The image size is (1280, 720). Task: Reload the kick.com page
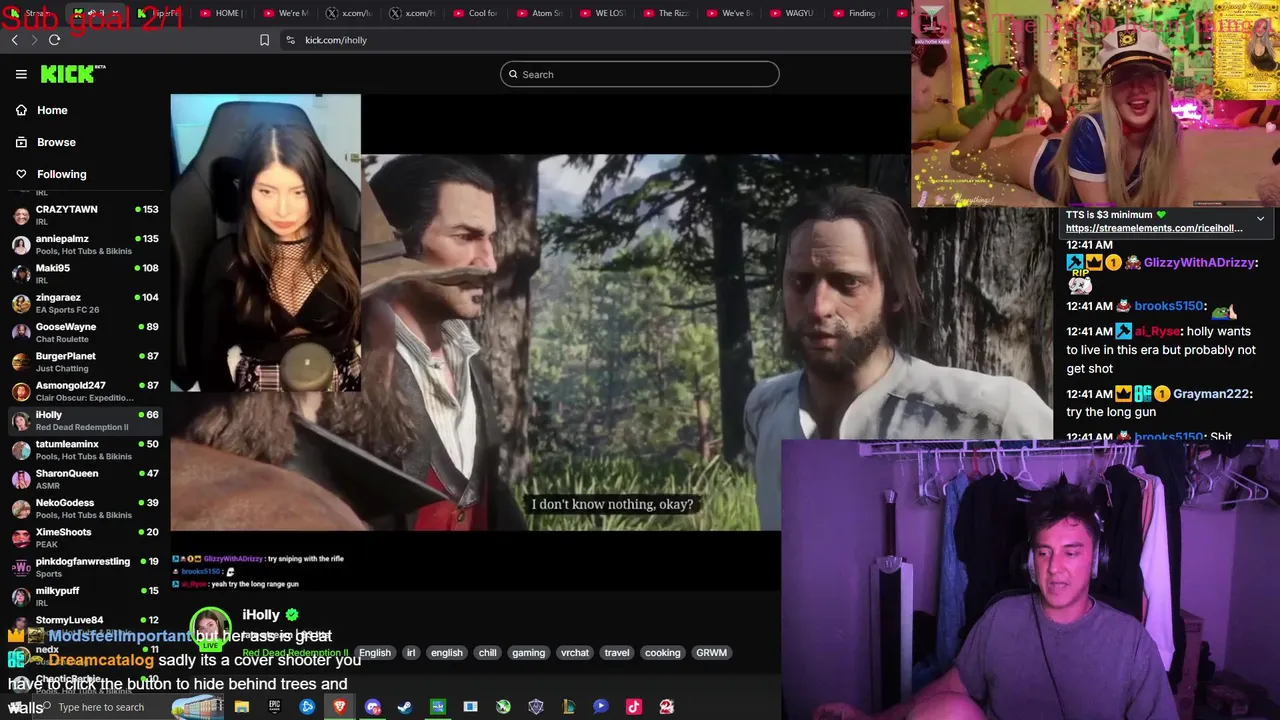54,40
